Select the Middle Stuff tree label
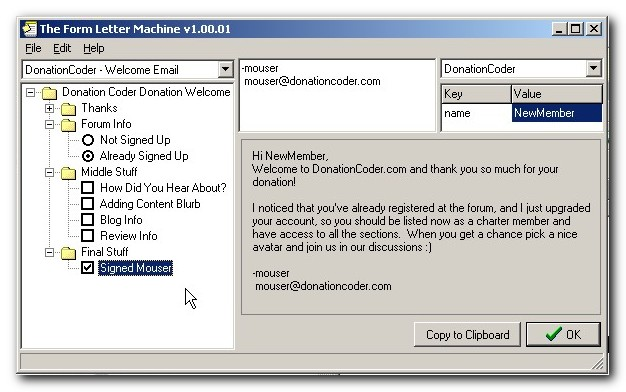Viewport: 626px width, 392px height. click(x=109, y=172)
